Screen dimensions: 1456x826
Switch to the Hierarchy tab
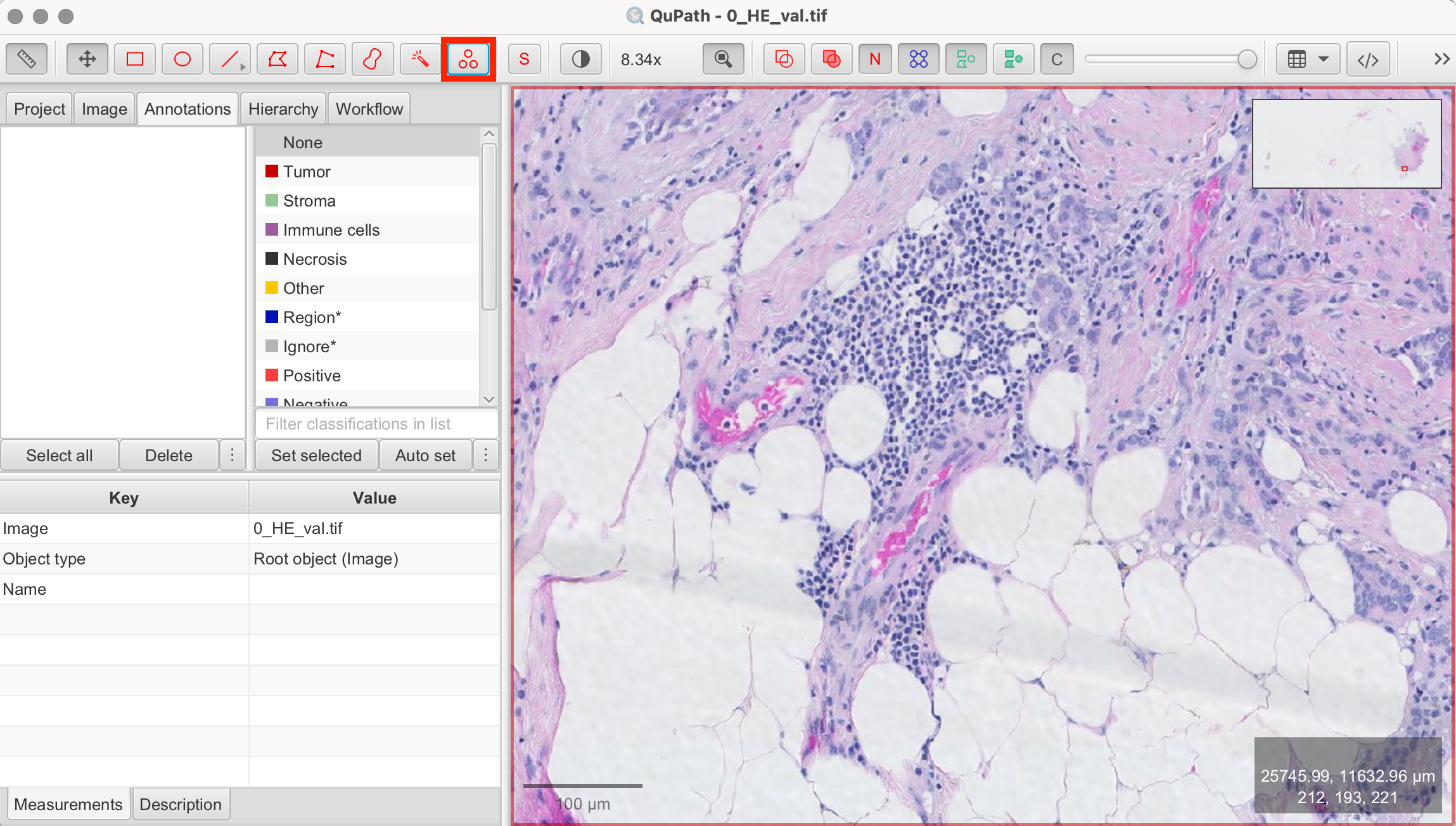pyautogui.click(x=283, y=109)
